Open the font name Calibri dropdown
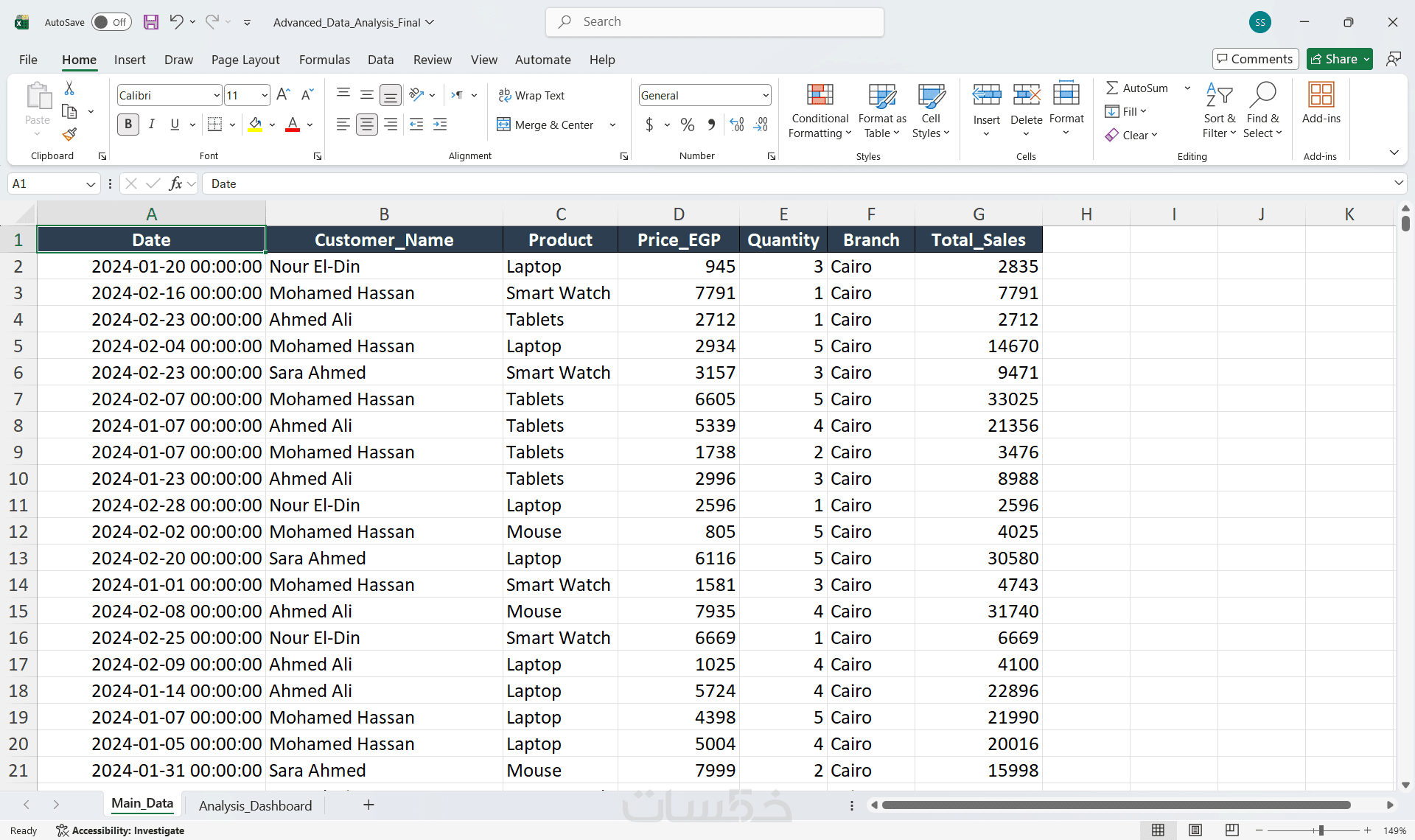Image resolution: width=1415 pixels, height=840 pixels. coord(217,96)
